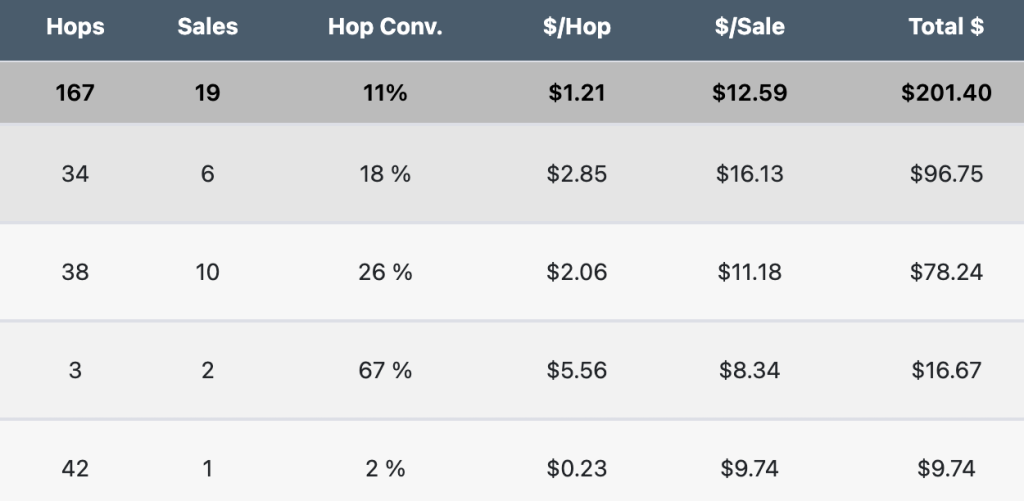Select the $2.85 per hop cell

click(x=577, y=174)
